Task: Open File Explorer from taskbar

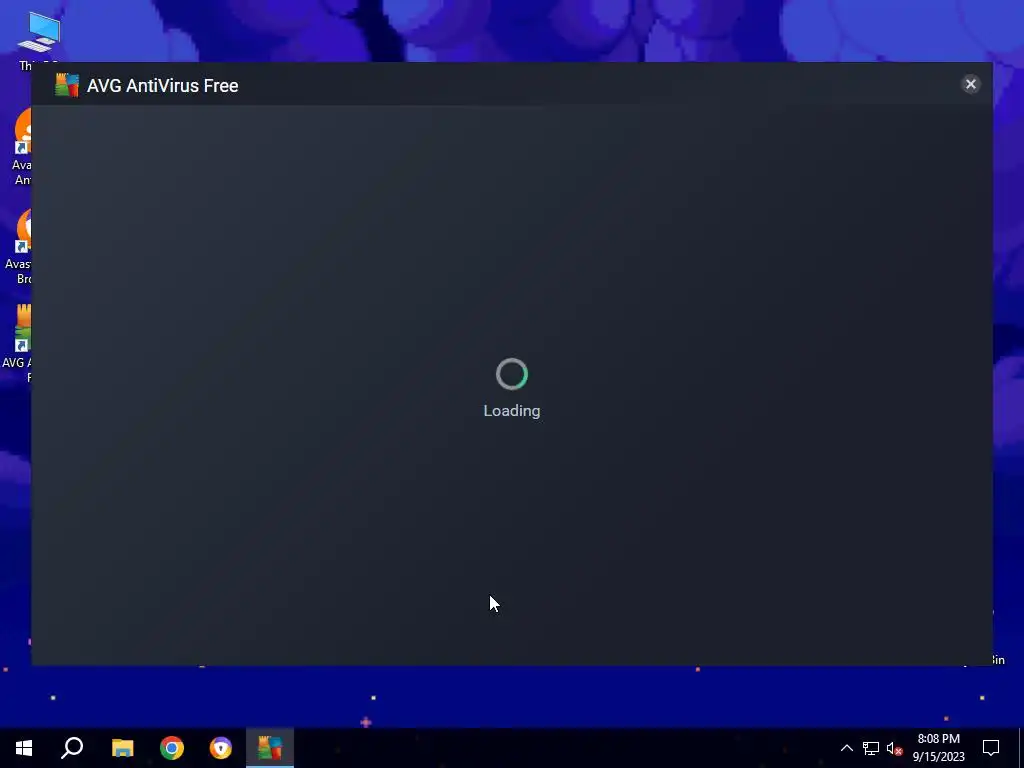Action: [122, 748]
